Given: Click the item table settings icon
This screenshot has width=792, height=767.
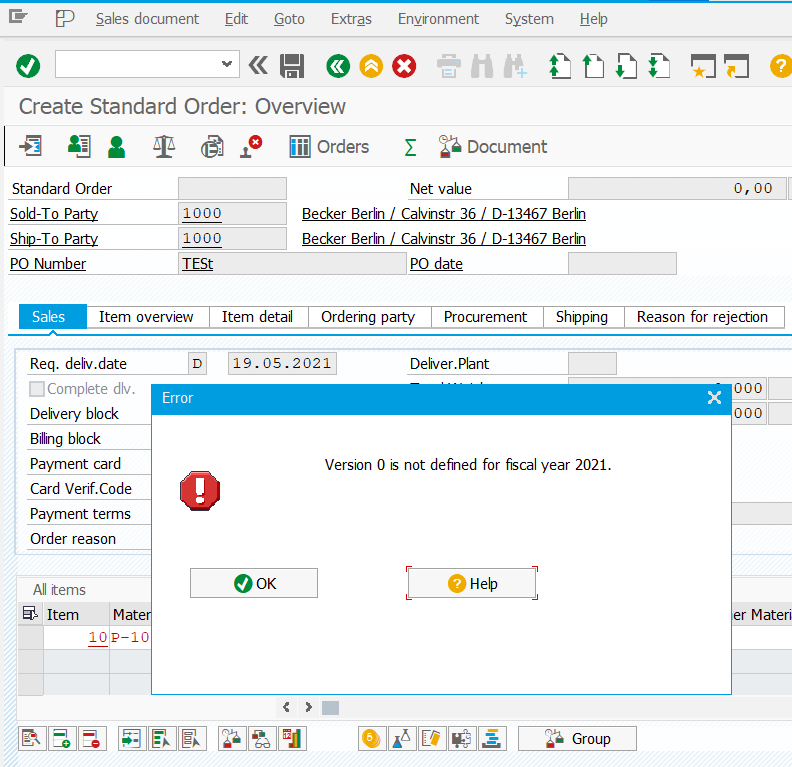Looking at the screenshot, I should tap(30, 613).
